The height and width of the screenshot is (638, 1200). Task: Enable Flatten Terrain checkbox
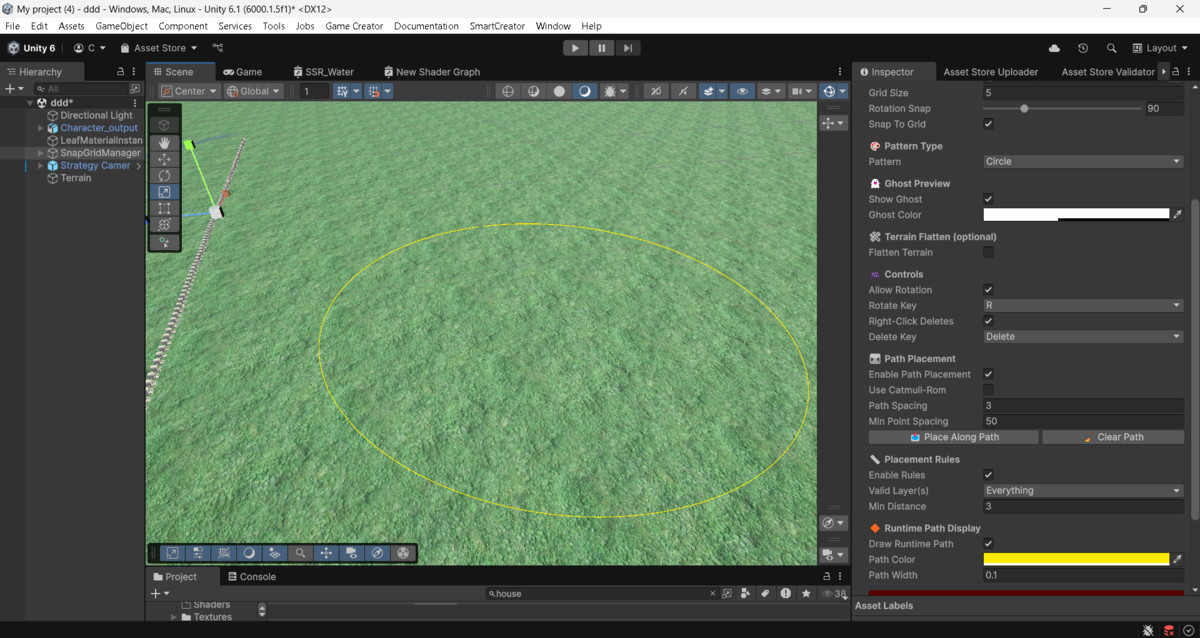pyautogui.click(x=988, y=253)
